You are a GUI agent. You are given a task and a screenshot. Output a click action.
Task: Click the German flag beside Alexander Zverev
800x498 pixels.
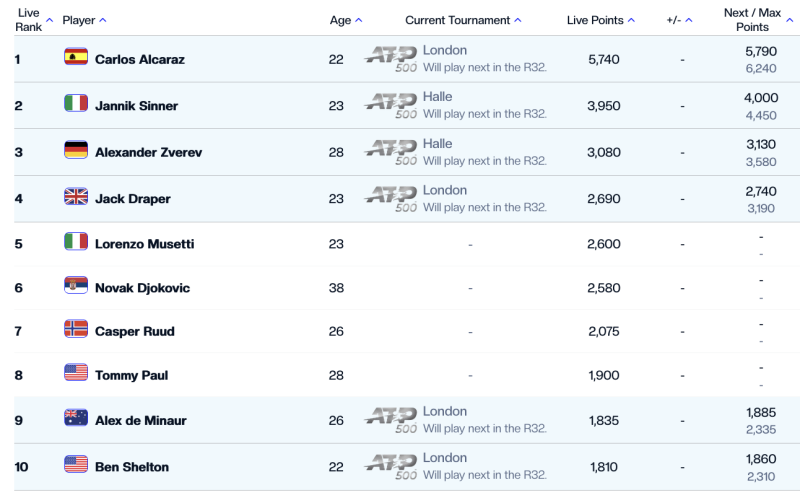point(76,150)
